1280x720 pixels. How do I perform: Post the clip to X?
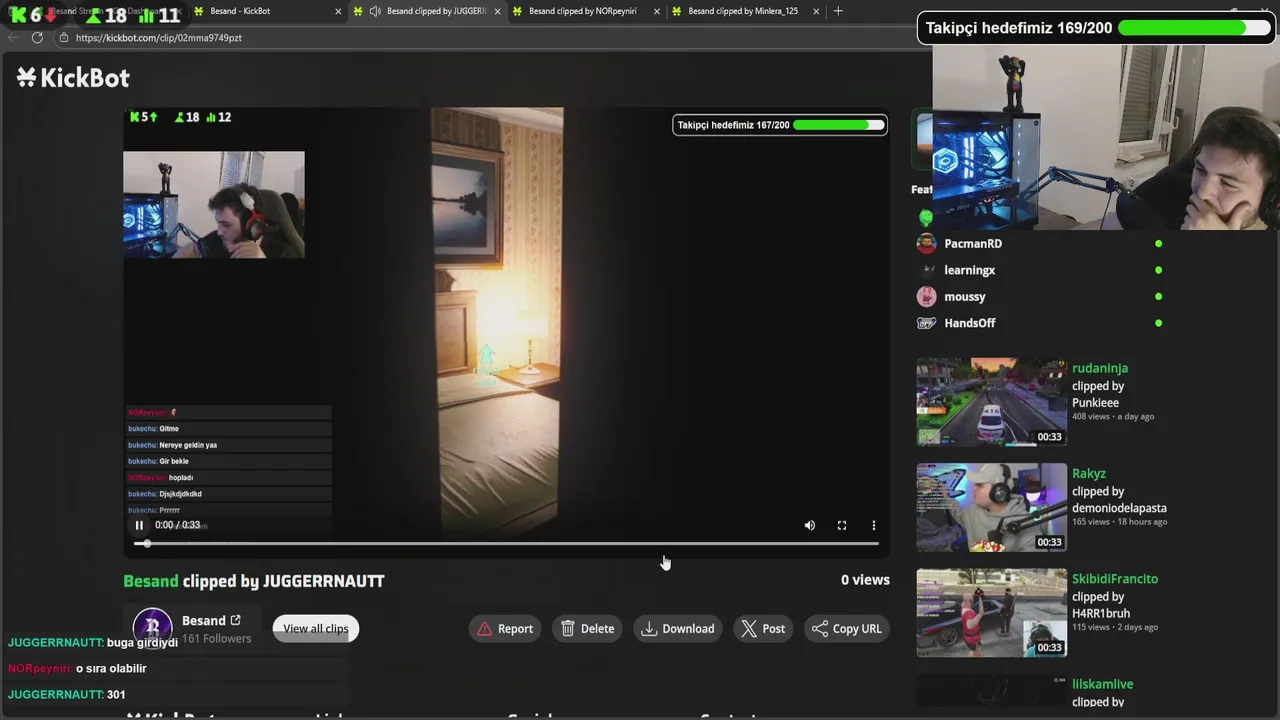point(763,628)
